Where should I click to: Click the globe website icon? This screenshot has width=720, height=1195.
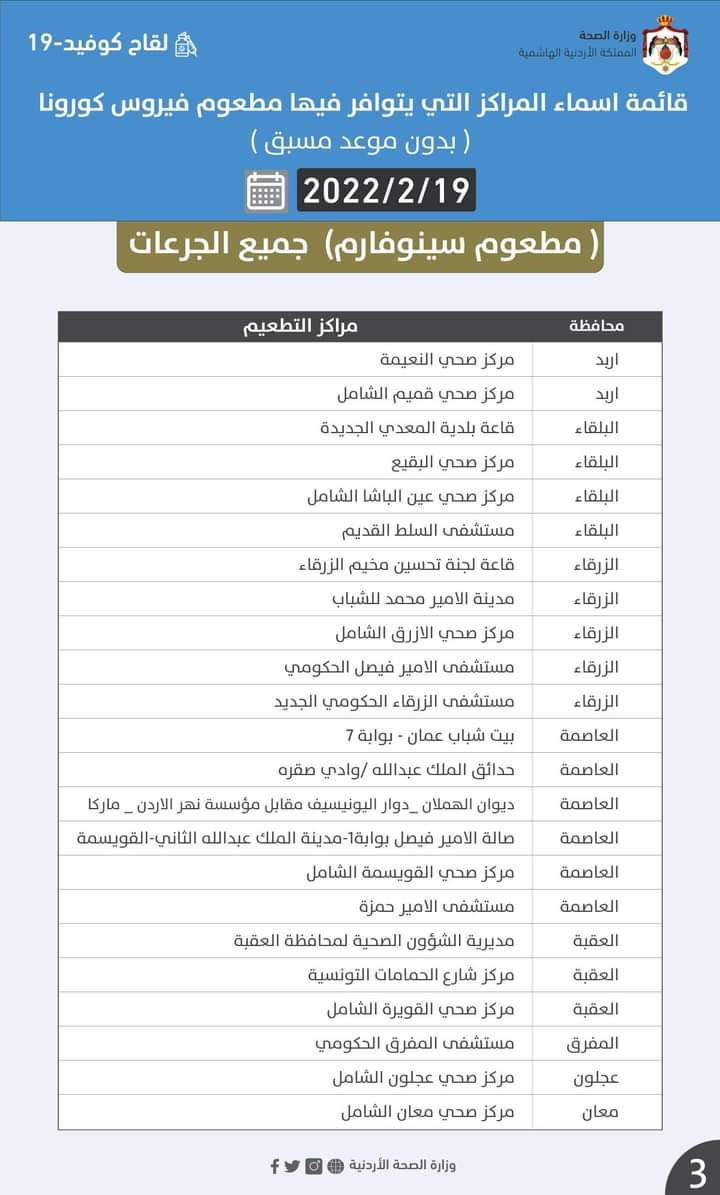tap(335, 1165)
